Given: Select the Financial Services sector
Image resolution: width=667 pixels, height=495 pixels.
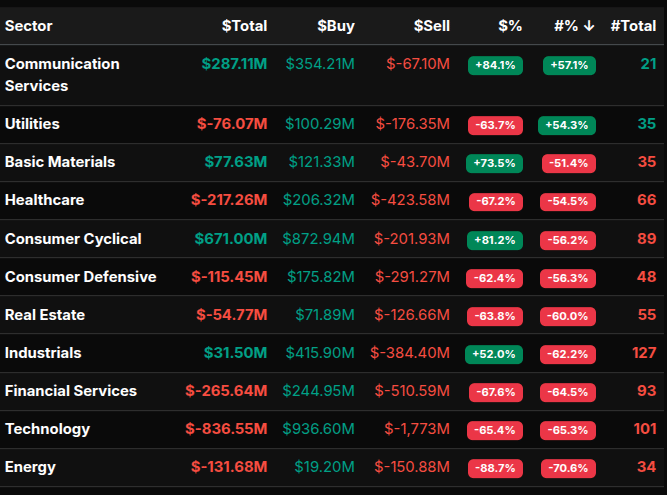Looking at the screenshot, I should tap(71, 391).
